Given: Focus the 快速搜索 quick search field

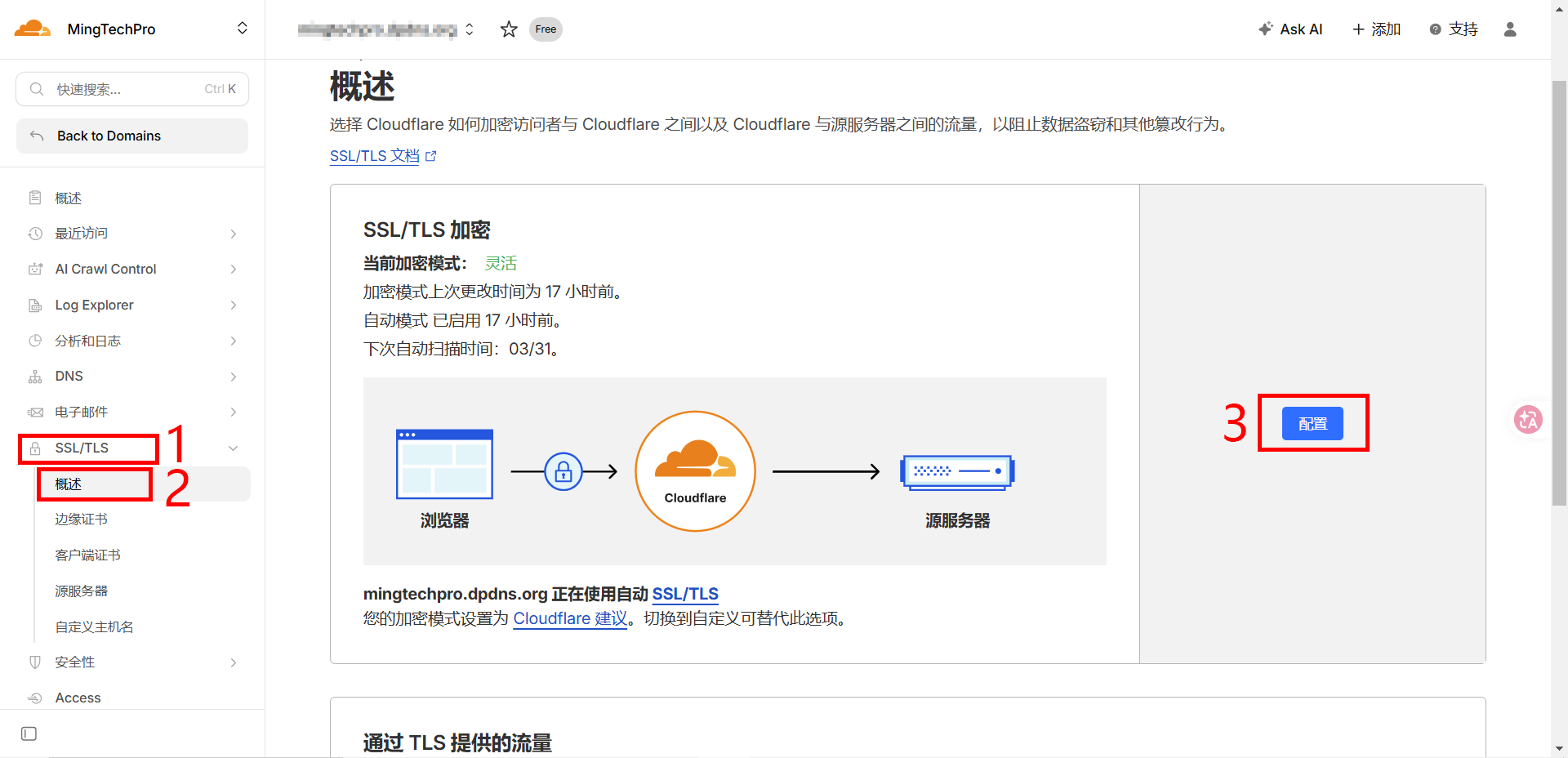Looking at the screenshot, I should 132,89.
